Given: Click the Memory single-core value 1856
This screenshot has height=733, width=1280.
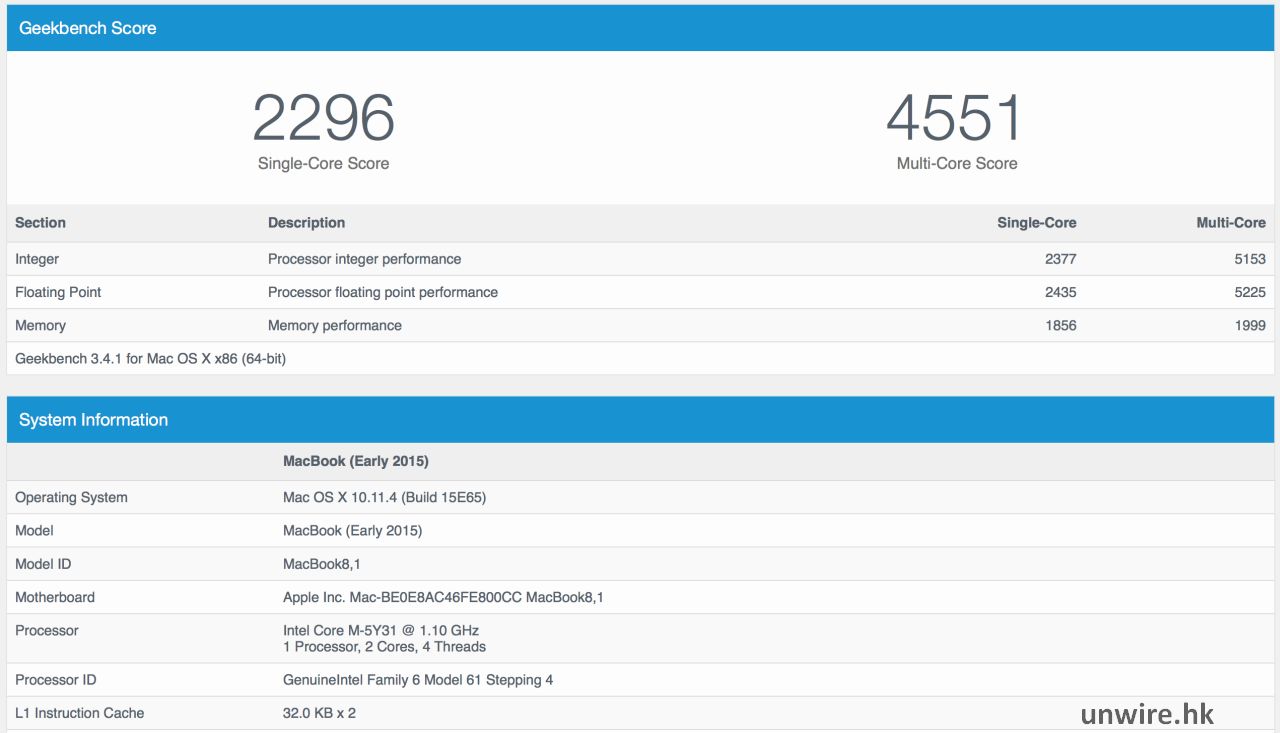Looking at the screenshot, I should tap(1060, 325).
